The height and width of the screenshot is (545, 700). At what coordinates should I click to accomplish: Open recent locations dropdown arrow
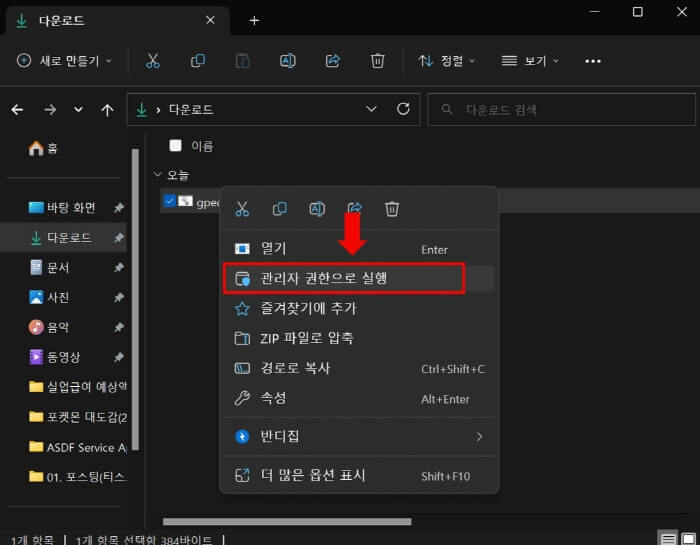click(x=78, y=109)
